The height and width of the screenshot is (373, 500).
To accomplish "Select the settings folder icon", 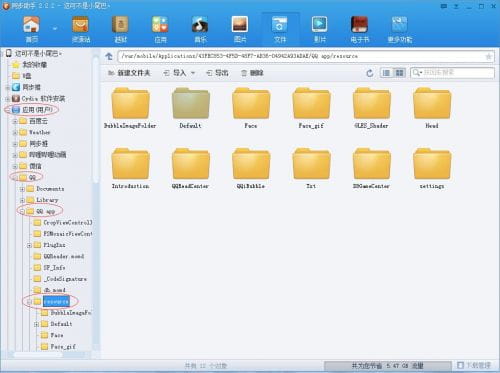I will point(432,164).
